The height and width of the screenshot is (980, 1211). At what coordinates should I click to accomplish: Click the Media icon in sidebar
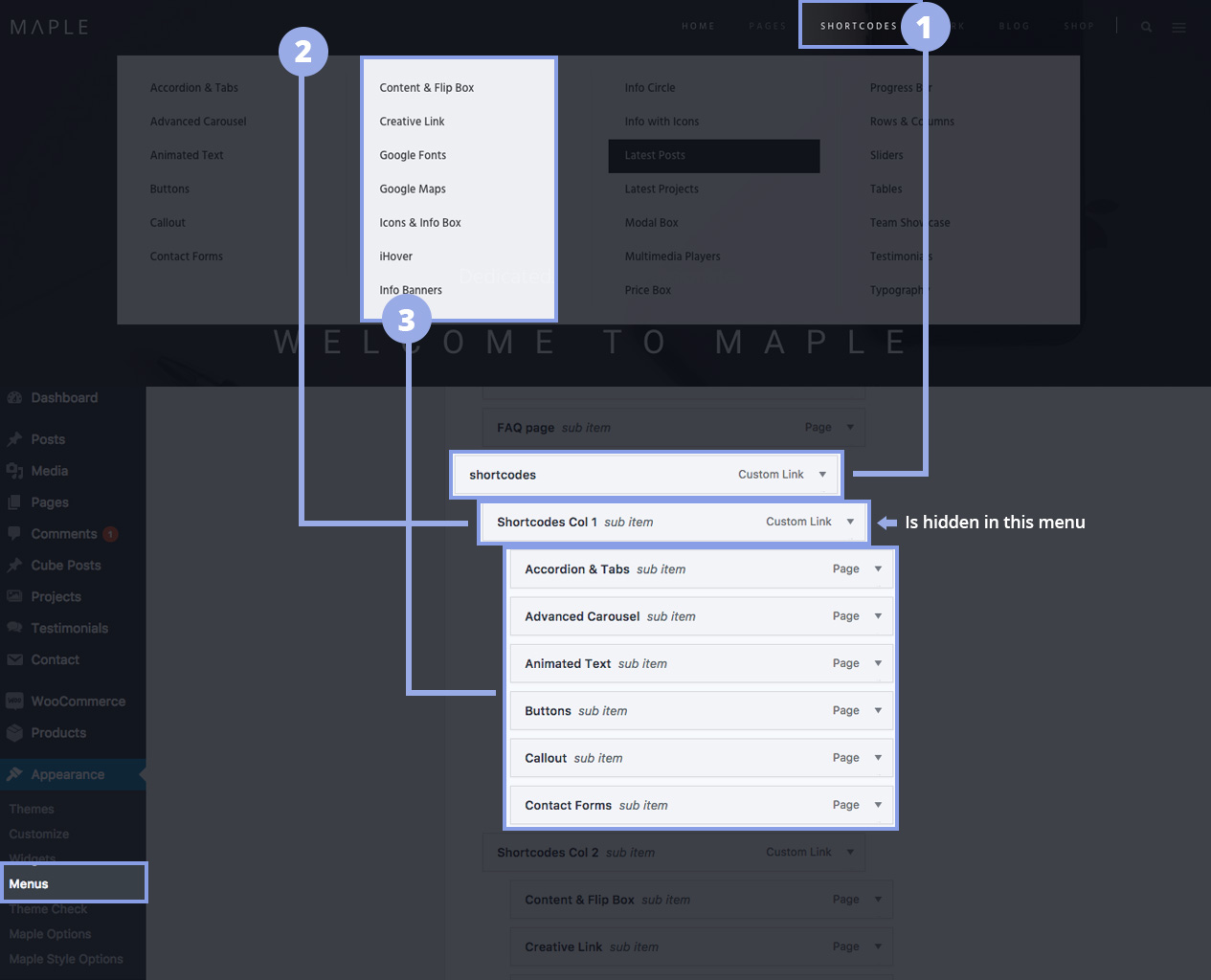point(14,471)
